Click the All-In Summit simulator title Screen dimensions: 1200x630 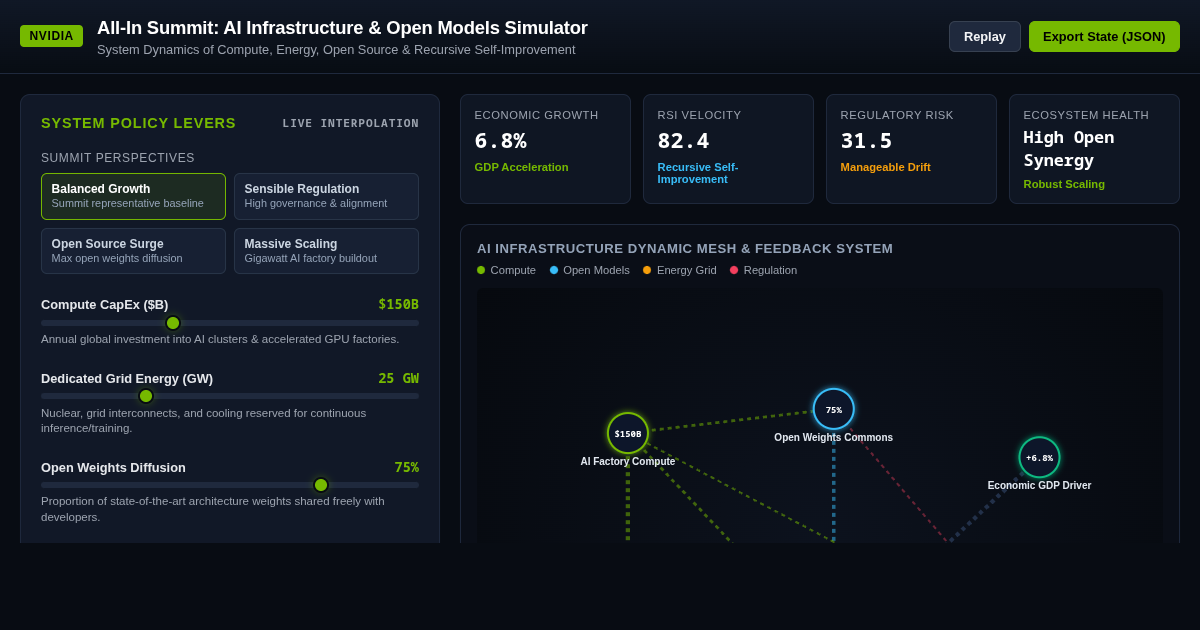342,28
